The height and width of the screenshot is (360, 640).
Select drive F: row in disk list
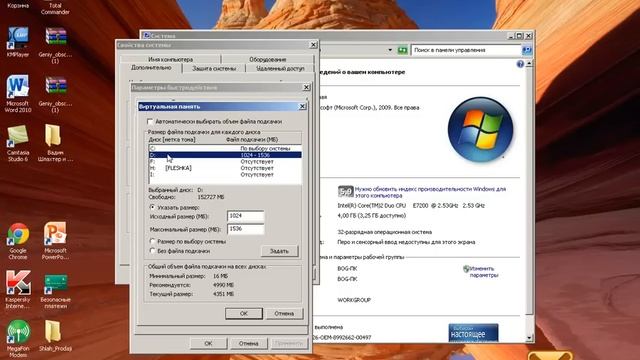[x=225, y=161]
